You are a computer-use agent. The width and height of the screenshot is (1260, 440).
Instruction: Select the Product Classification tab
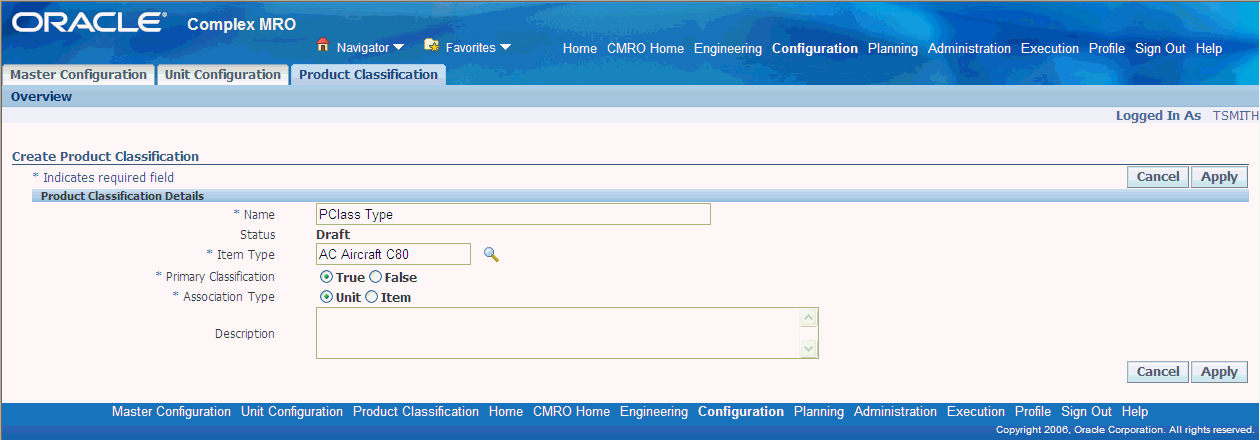pyautogui.click(x=368, y=75)
